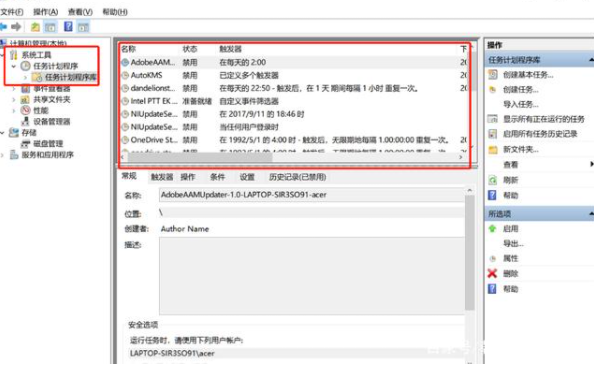Open the 文件(F) menu
The image size is (594, 374).
click(12, 12)
